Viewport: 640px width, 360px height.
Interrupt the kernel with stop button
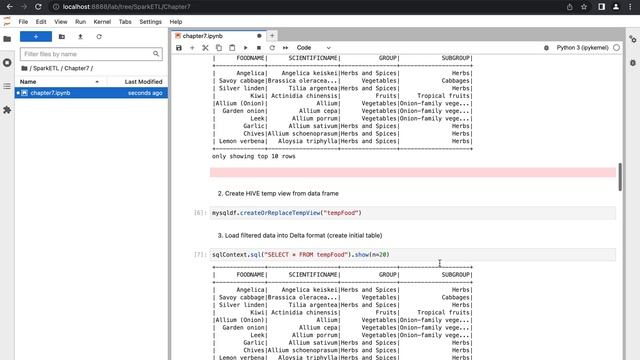click(x=259, y=48)
